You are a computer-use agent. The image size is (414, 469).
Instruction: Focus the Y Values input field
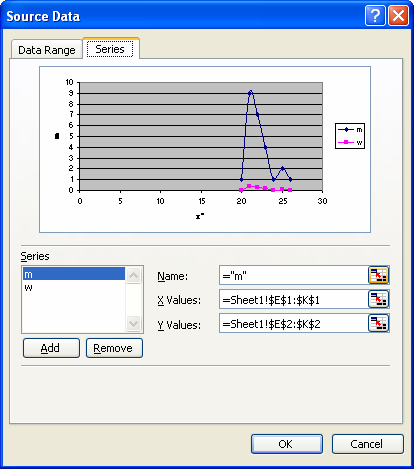coord(294,323)
